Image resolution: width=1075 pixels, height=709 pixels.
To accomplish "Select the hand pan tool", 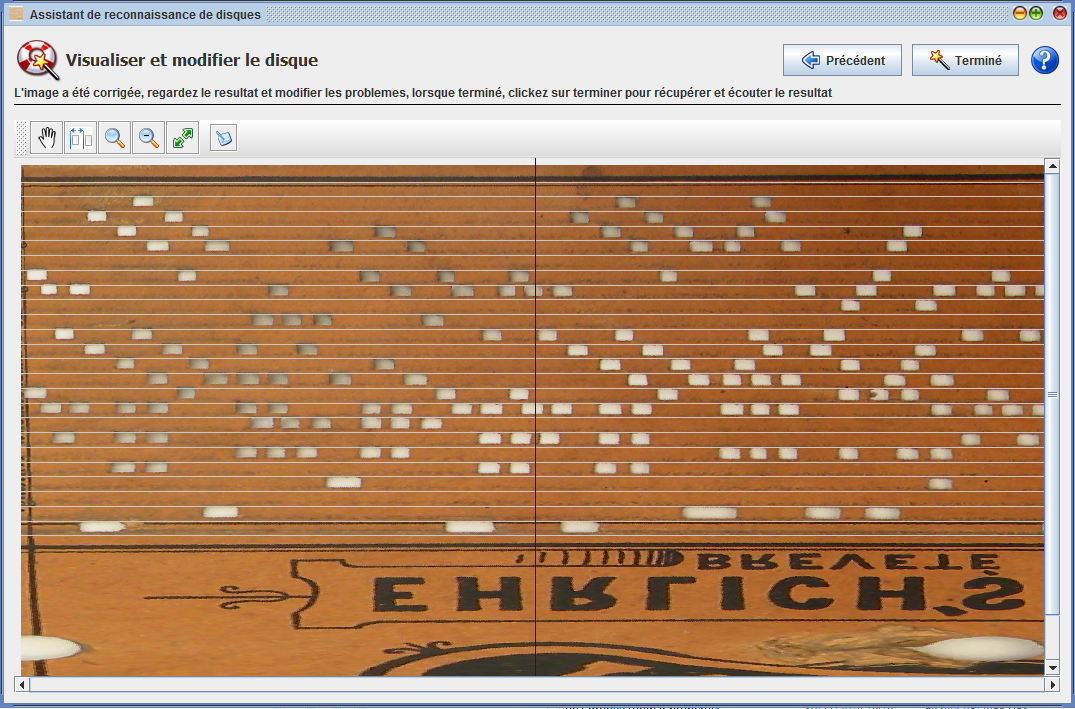I will pyautogui.click(x=47, y=138).
